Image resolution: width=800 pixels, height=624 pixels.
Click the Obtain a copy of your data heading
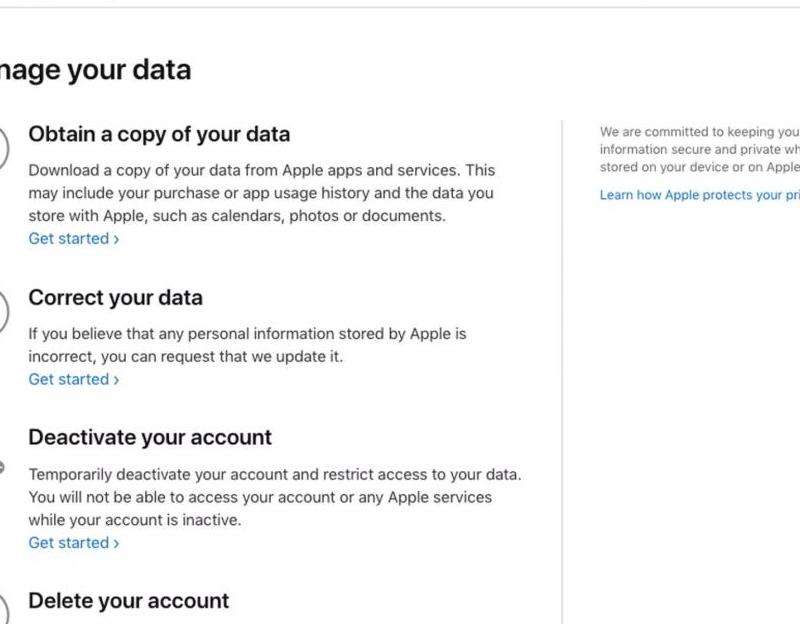click(x=159, y=134)
